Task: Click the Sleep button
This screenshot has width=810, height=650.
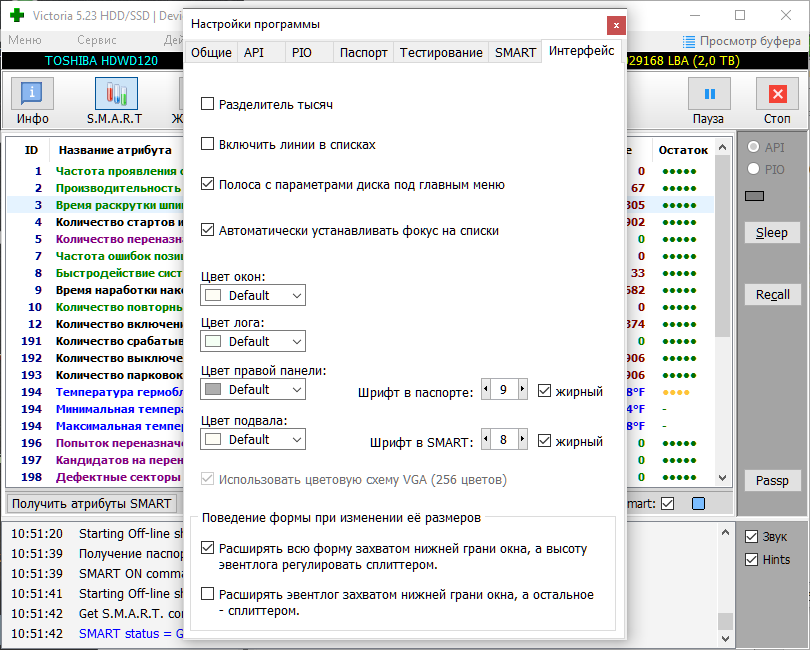Action: tap(772, 233)
